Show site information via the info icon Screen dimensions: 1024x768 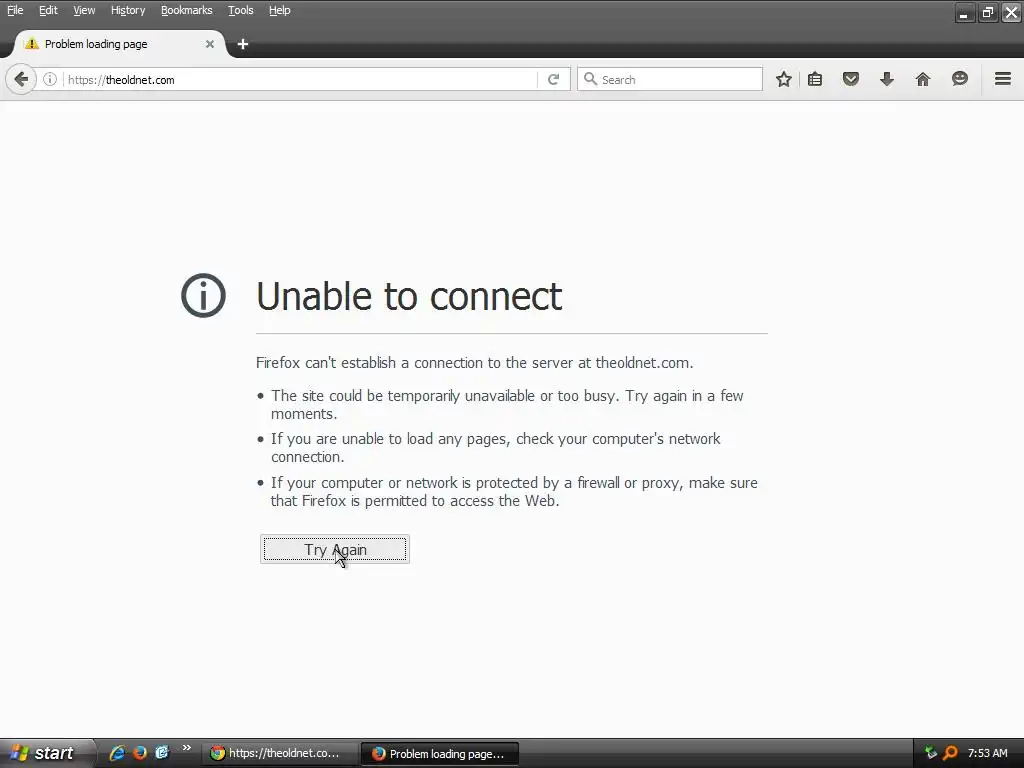(50, 80)
